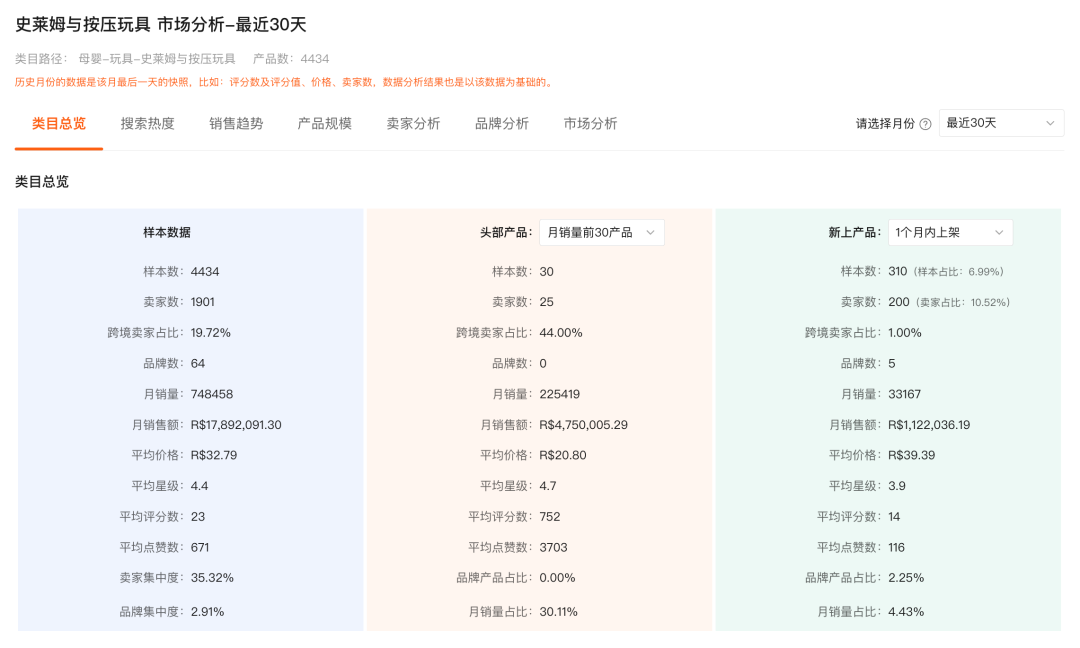
Task: Click new products cross-border ratio 1.00%
Action: tap(905, 333)
